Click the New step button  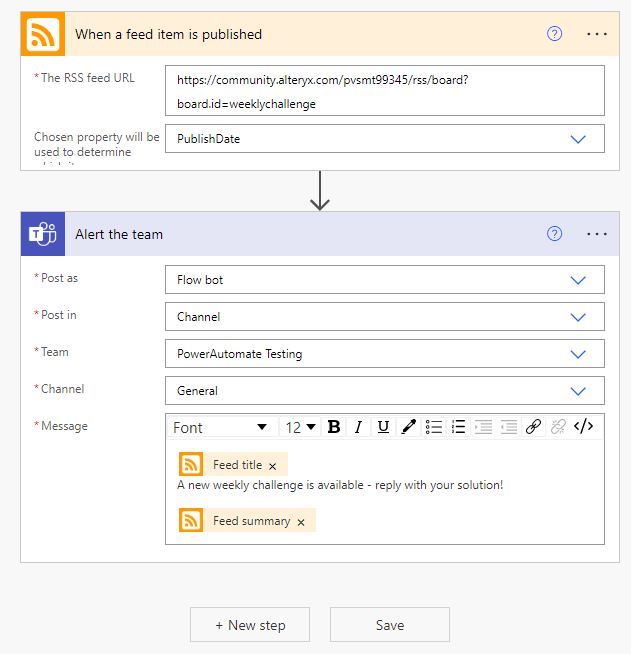click(x=250, y=625)
